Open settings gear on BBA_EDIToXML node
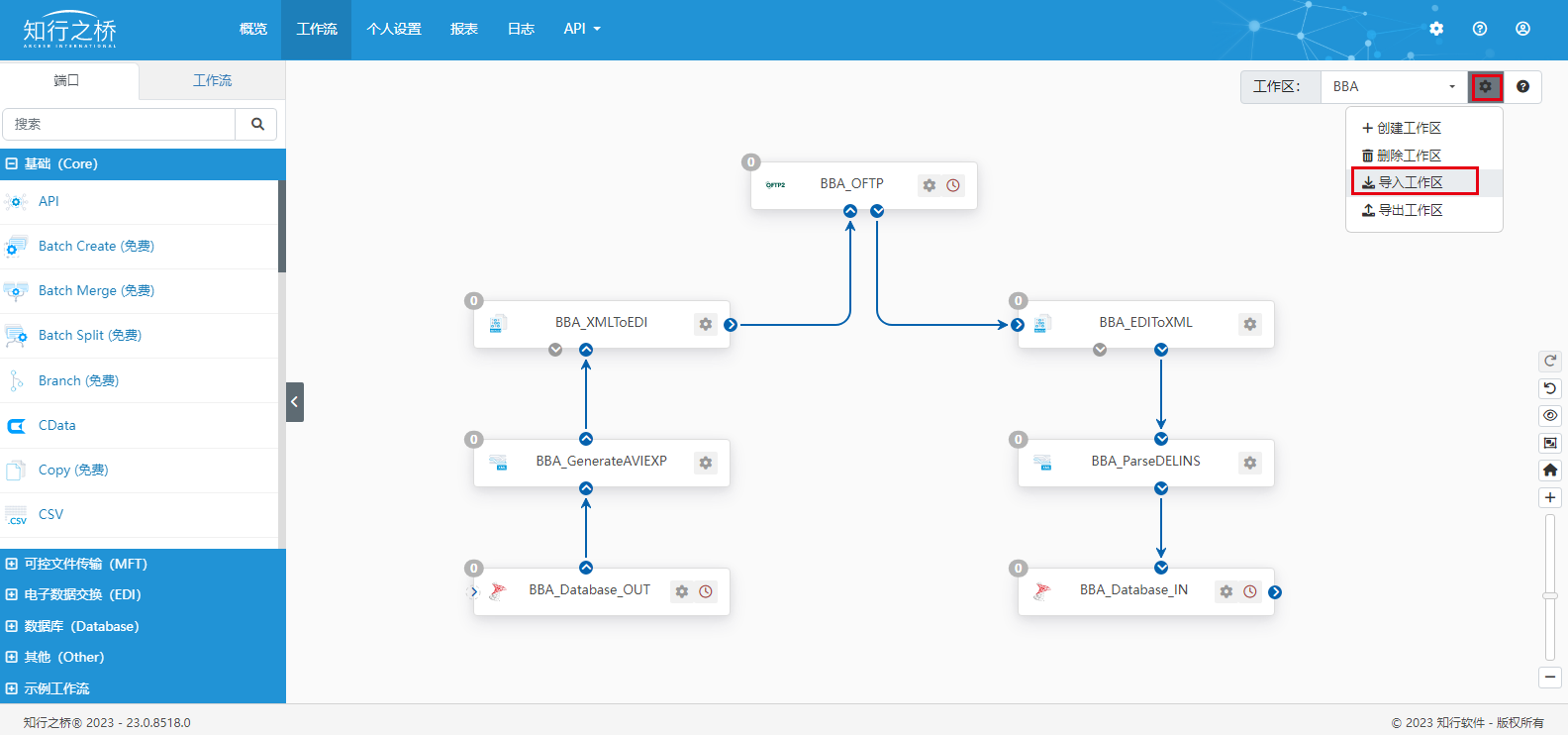Viewport: 1568px width, 735px height. click(1250, 324)
